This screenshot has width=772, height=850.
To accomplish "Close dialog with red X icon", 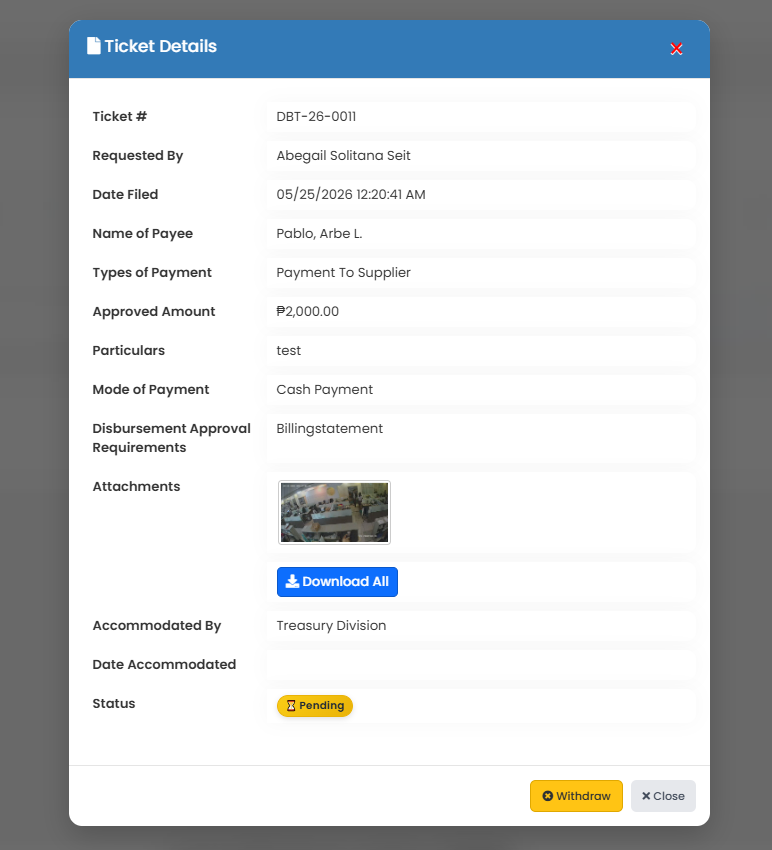I will tap(676, 49).
